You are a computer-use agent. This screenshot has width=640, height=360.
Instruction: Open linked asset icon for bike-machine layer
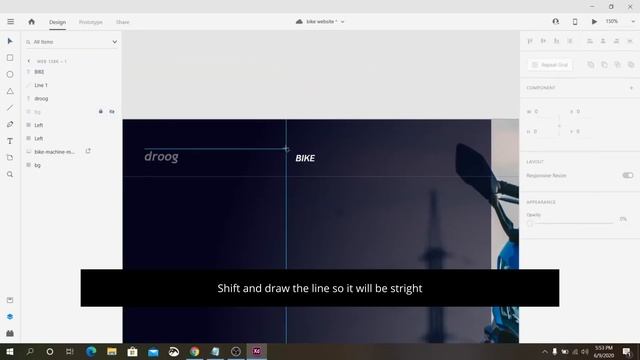88,151
